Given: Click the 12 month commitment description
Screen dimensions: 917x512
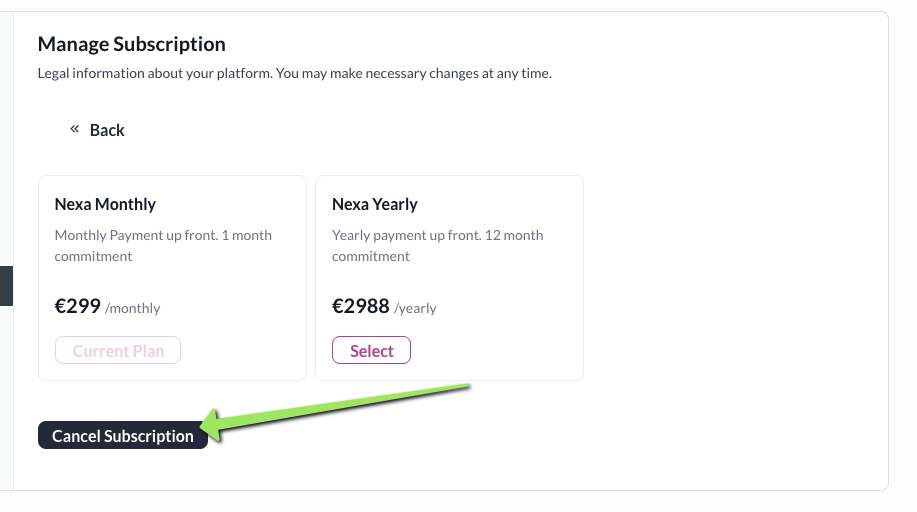Looking at the screenshot, I should point(437,246).
